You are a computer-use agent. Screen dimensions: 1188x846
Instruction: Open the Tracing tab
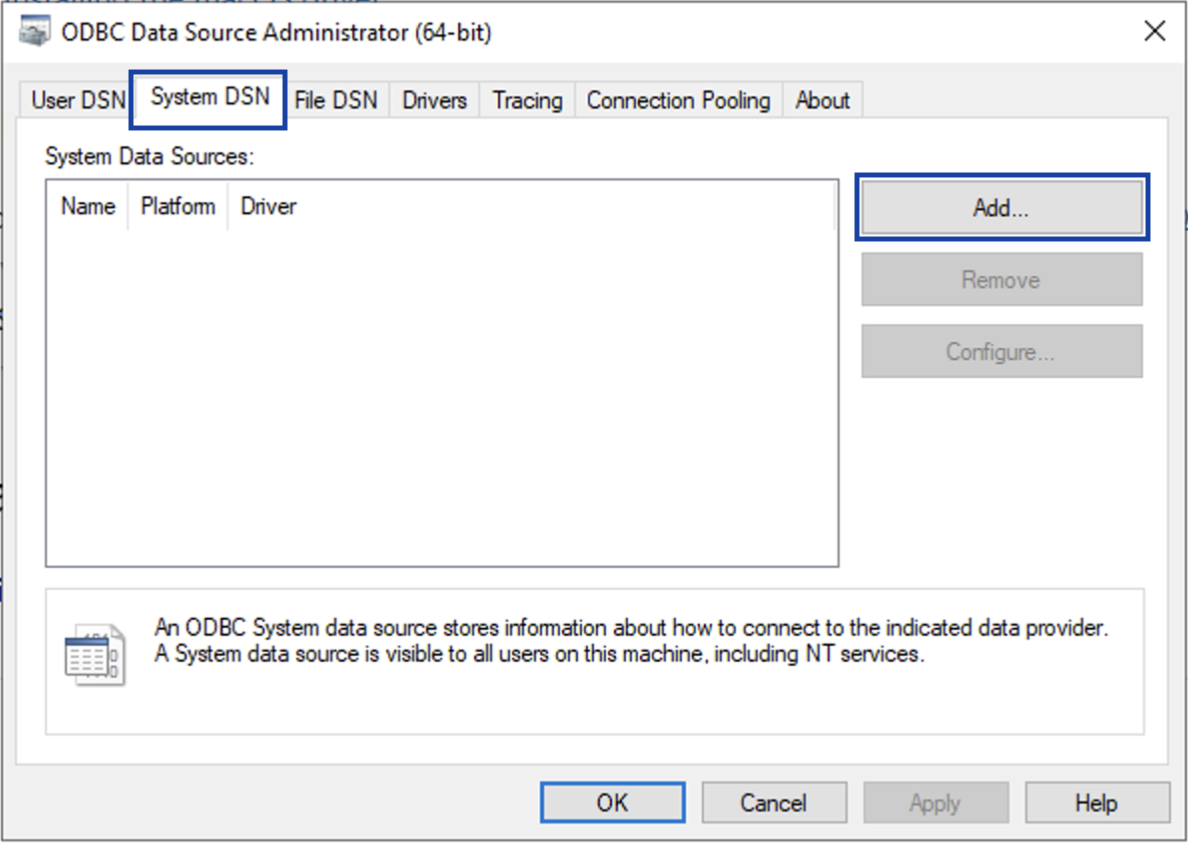[x=527, y=100]
